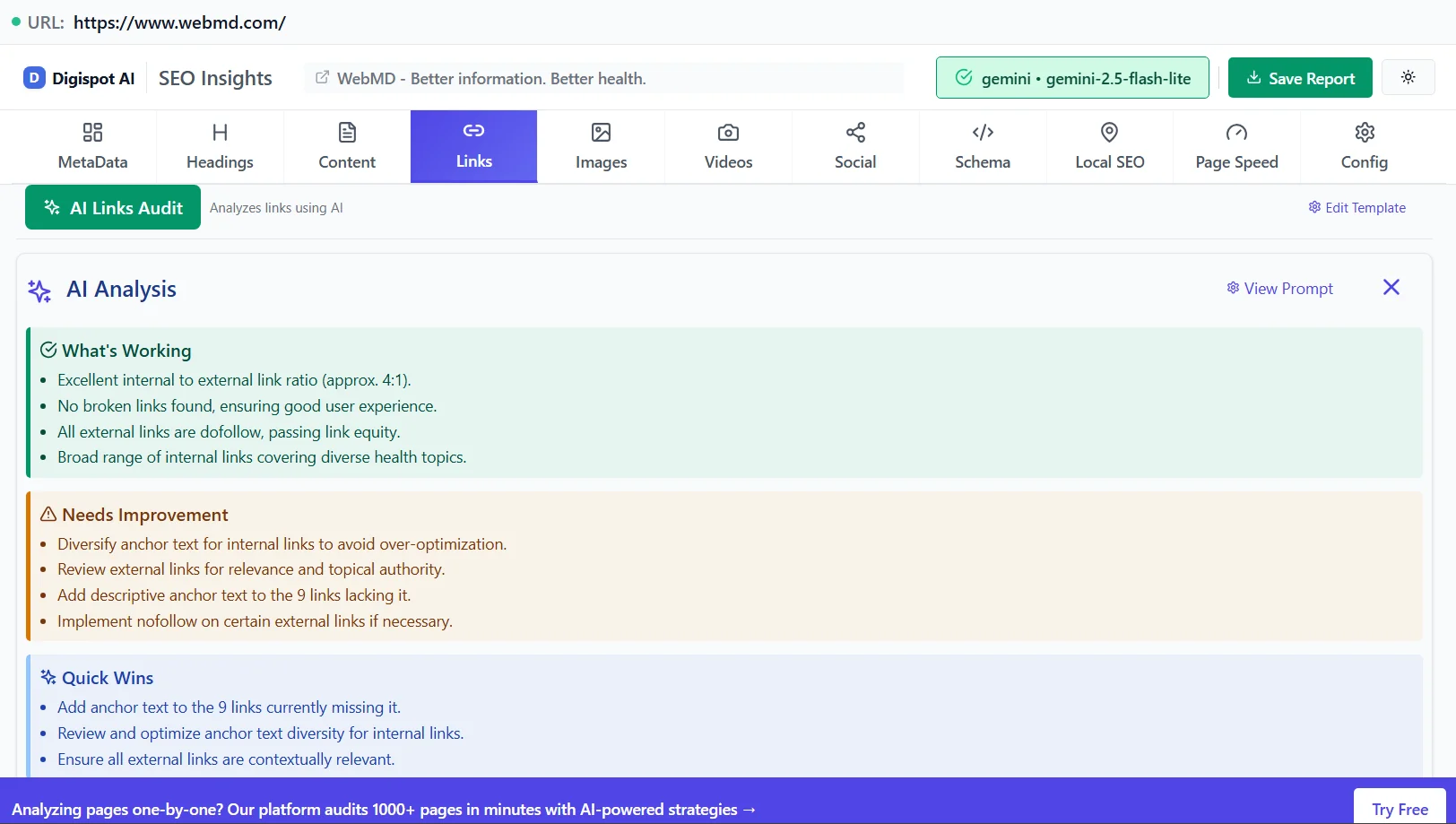Click the gemini-2.5-flash-lite model selector
The image size is (1456, 824).
point(1072,78)
